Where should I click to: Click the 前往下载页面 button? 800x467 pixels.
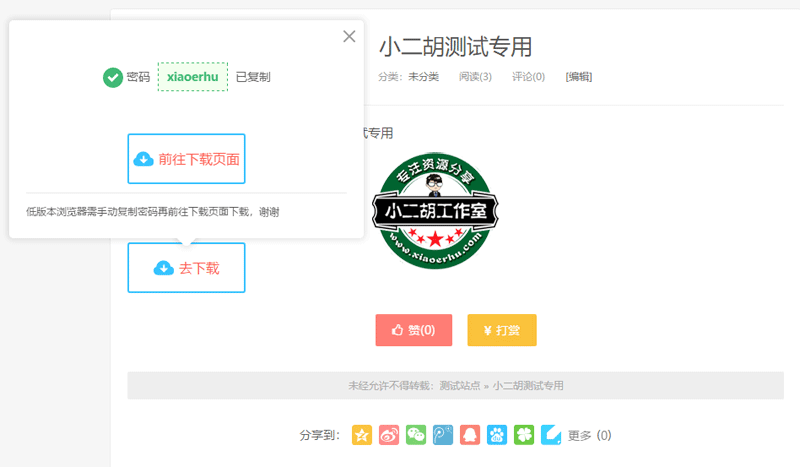pyautogui.click(x=186, y=159)
